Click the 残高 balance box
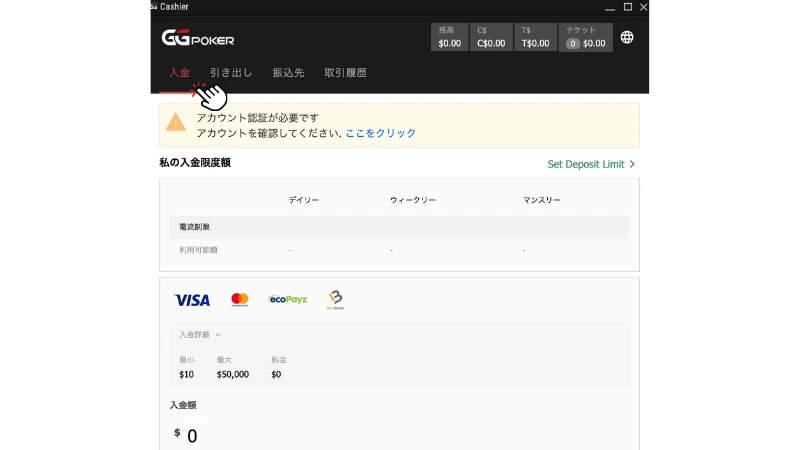 450,38
